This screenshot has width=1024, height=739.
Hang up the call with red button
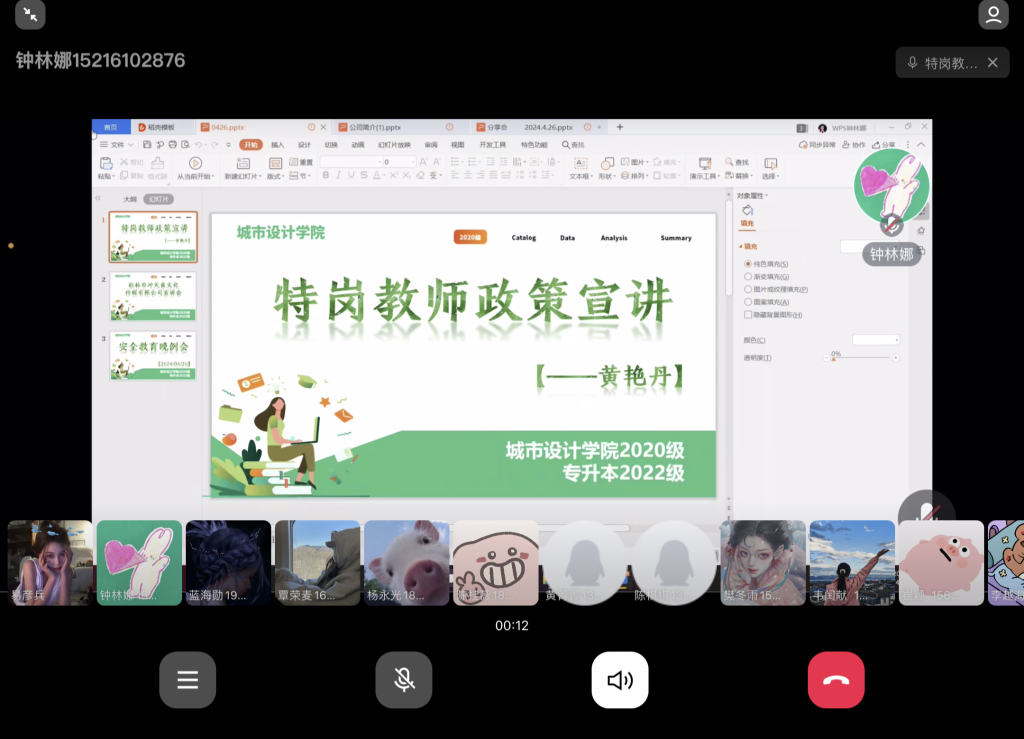(x=836, y=680)
